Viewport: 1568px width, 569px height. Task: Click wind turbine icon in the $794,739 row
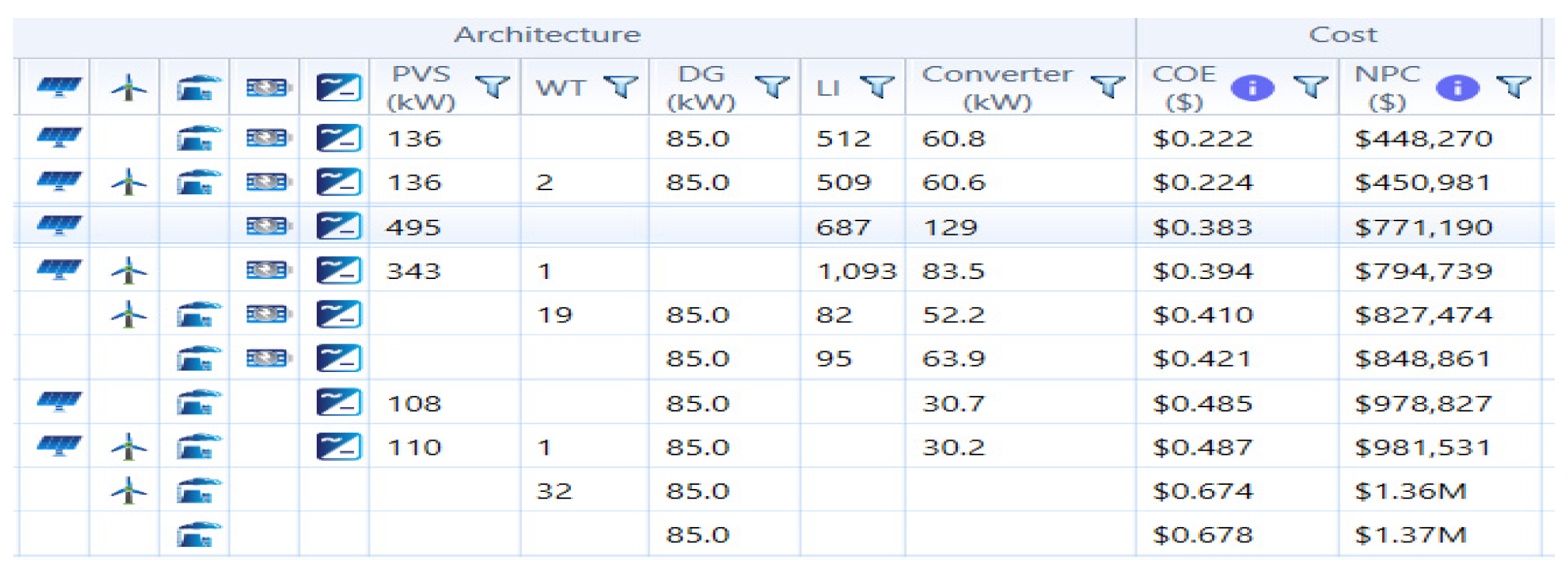pos(128,270)
